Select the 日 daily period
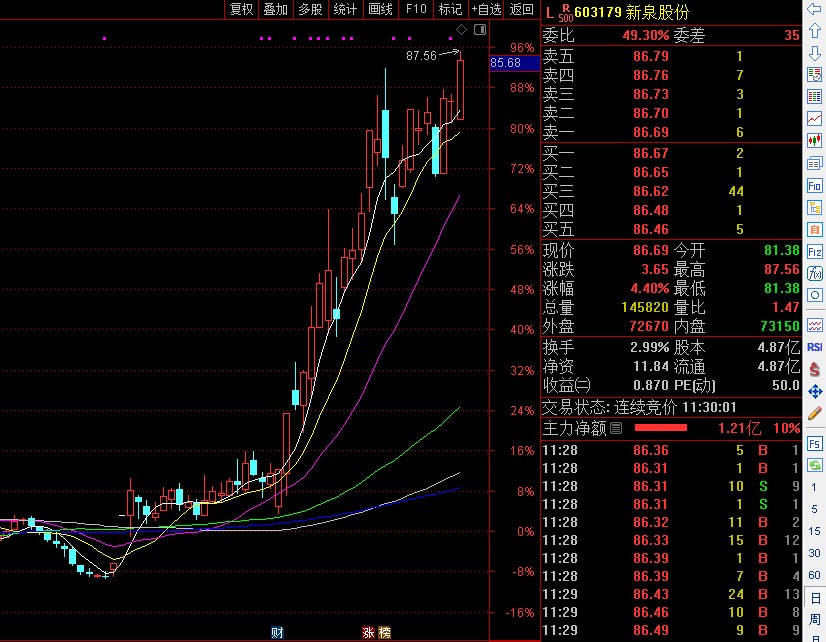 [814, 598]
